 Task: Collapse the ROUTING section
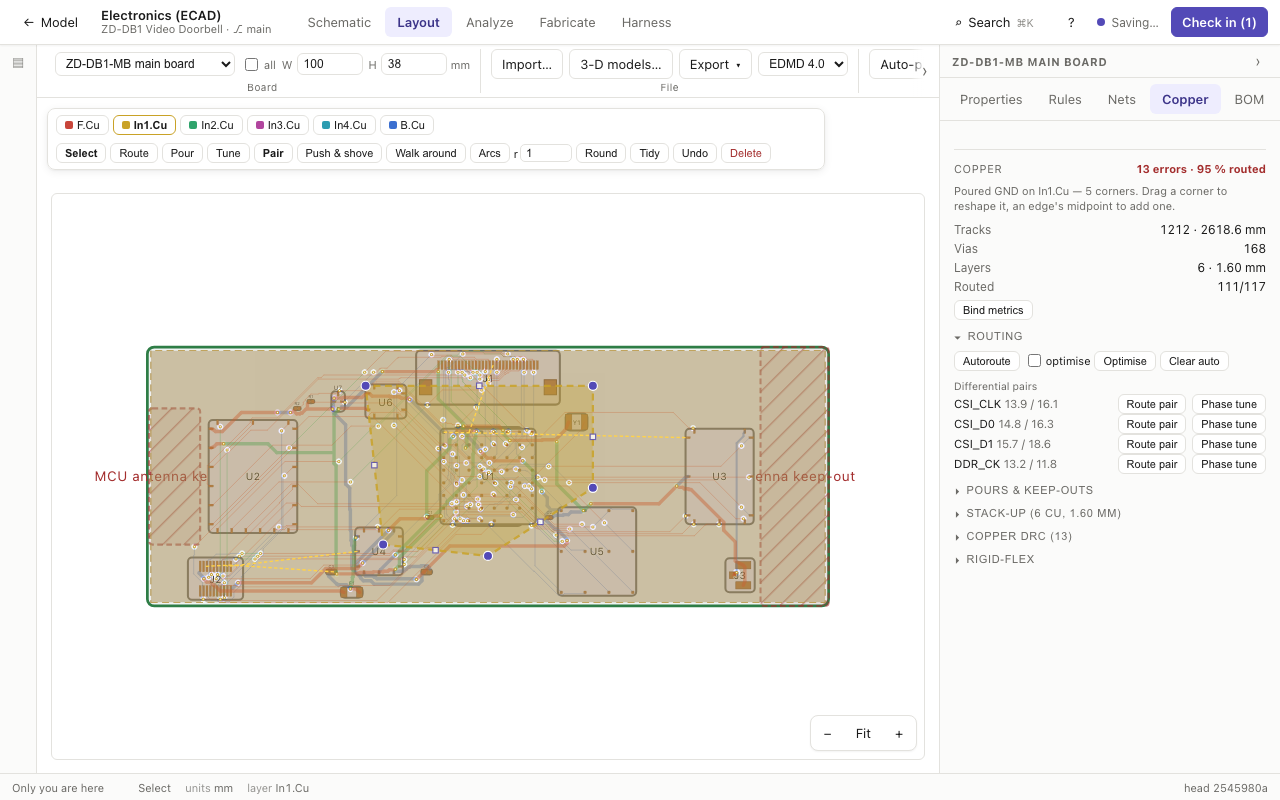coord(988,336)
